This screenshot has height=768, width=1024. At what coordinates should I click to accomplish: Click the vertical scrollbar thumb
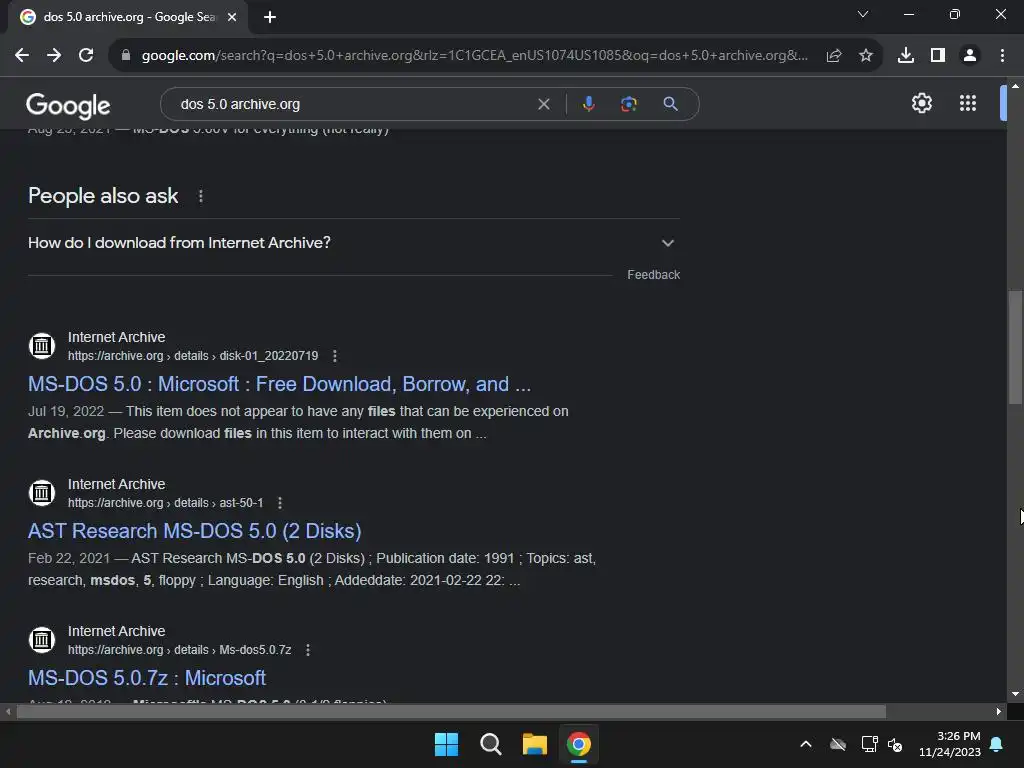pos(1015,347)
